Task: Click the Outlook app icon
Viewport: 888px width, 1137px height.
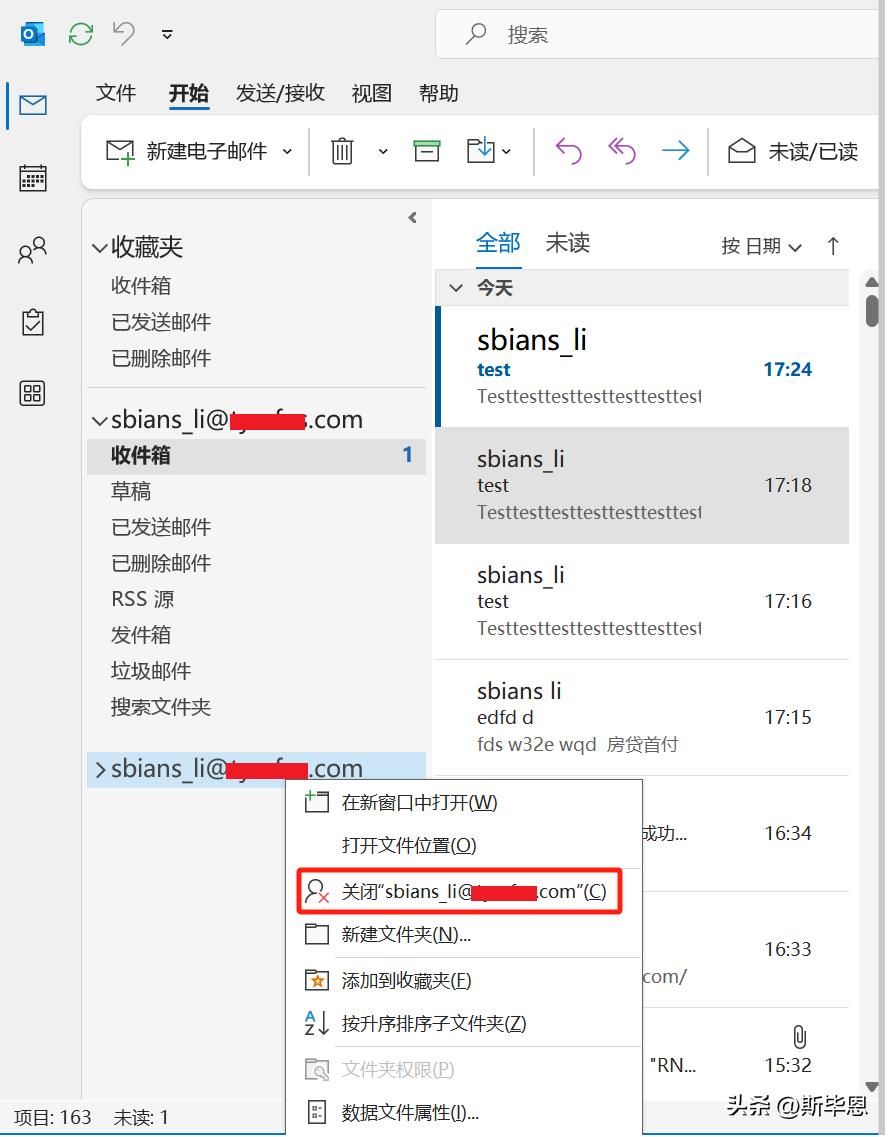Action: click(x=33, y=34)
